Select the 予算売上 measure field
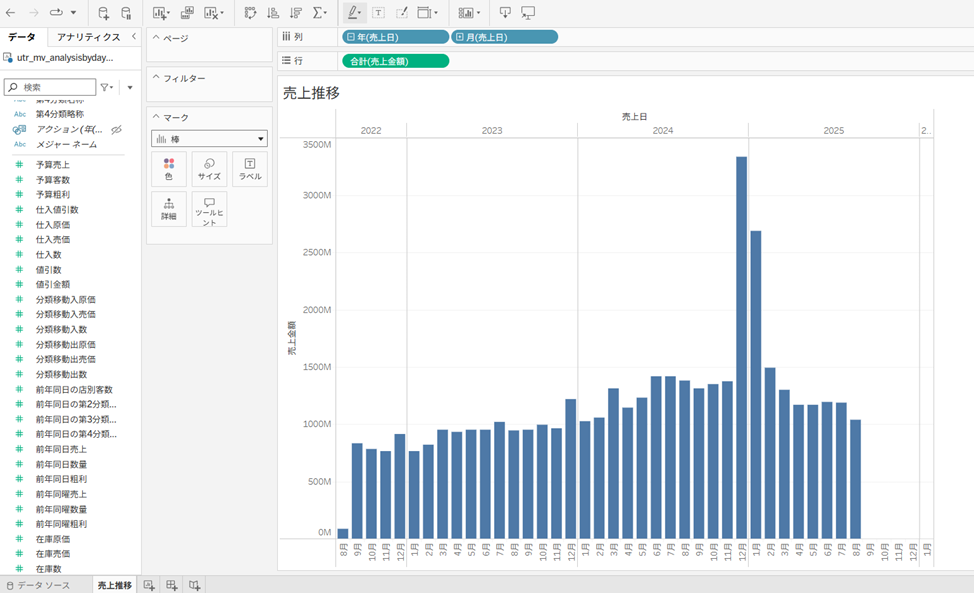This screenshot has height=593, width=974. 53,165
